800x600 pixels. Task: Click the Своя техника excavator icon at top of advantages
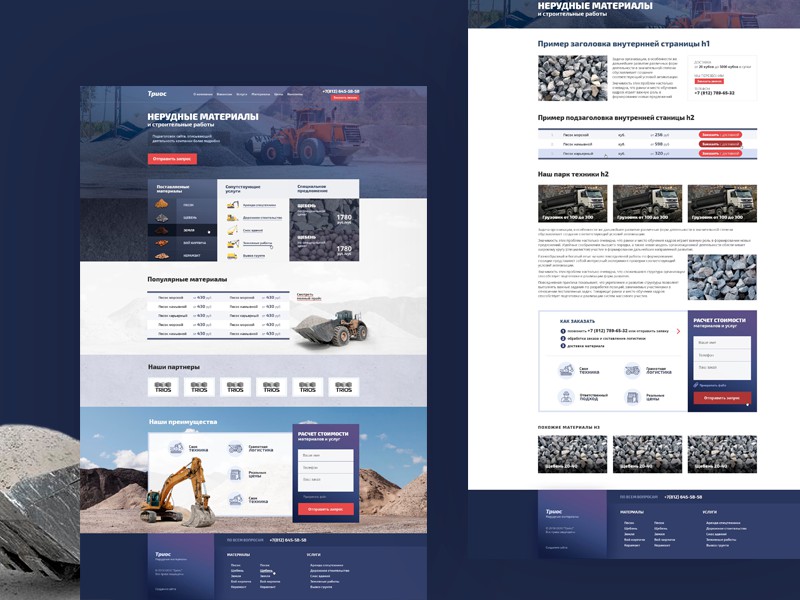click(176, 448)
